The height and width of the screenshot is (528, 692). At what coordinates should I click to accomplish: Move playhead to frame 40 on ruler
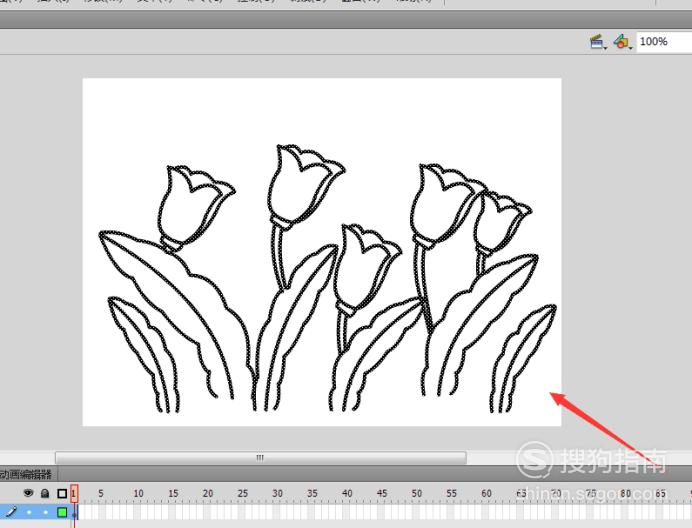[x=347, y=493]
